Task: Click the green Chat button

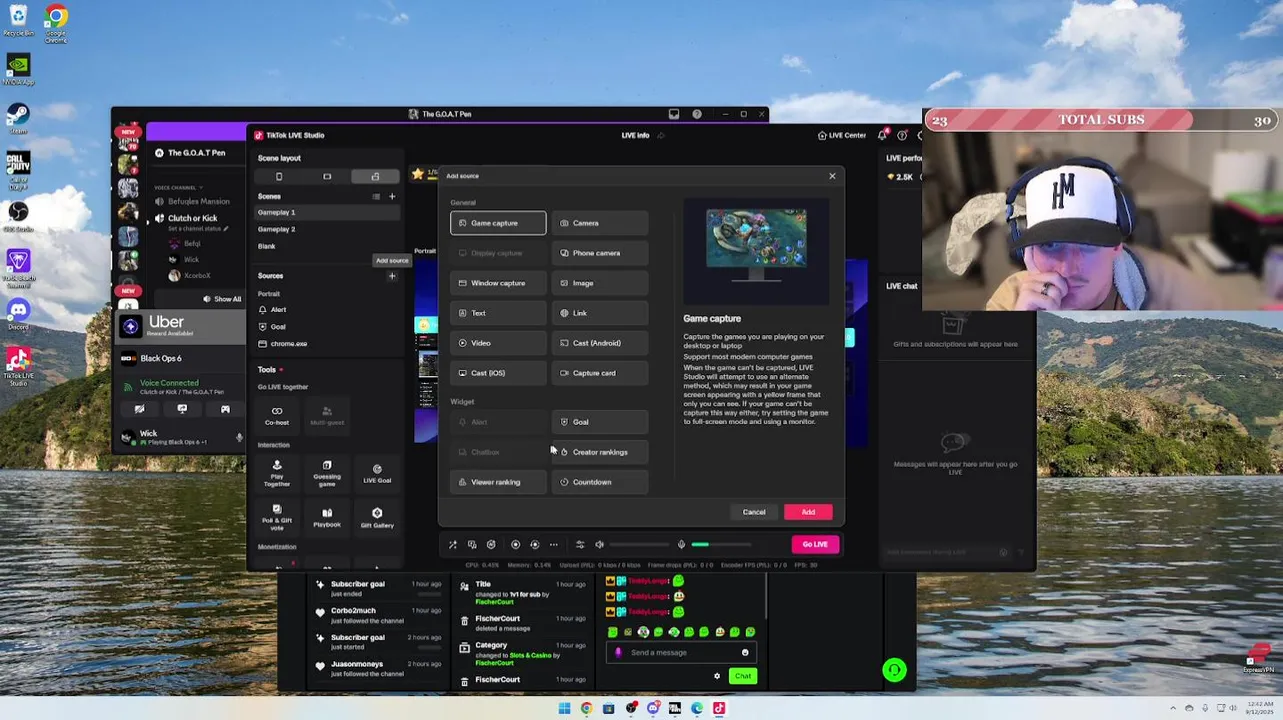Action: tap(742, 676)
